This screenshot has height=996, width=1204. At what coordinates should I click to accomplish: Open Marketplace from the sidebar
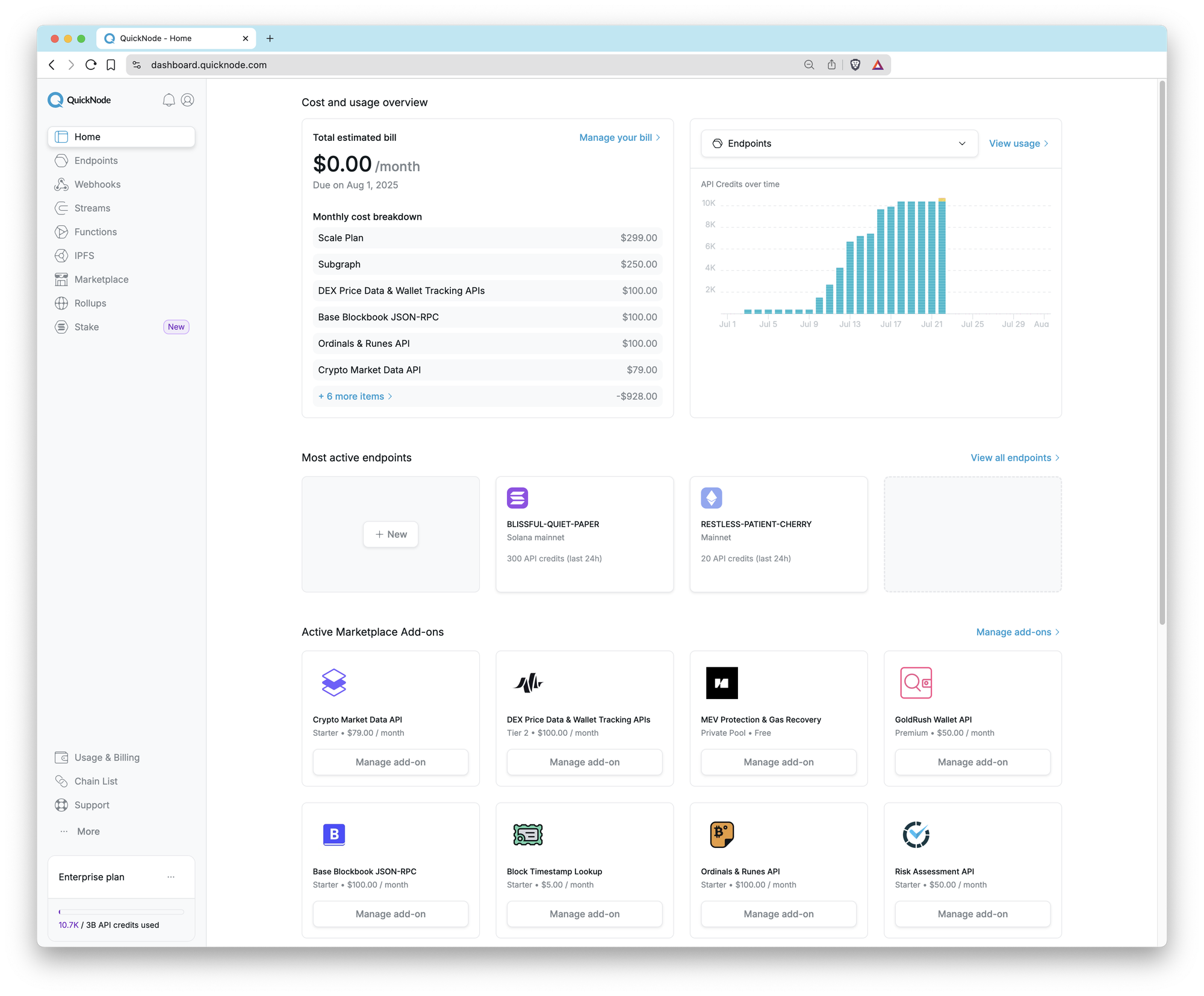pos(101,279)
